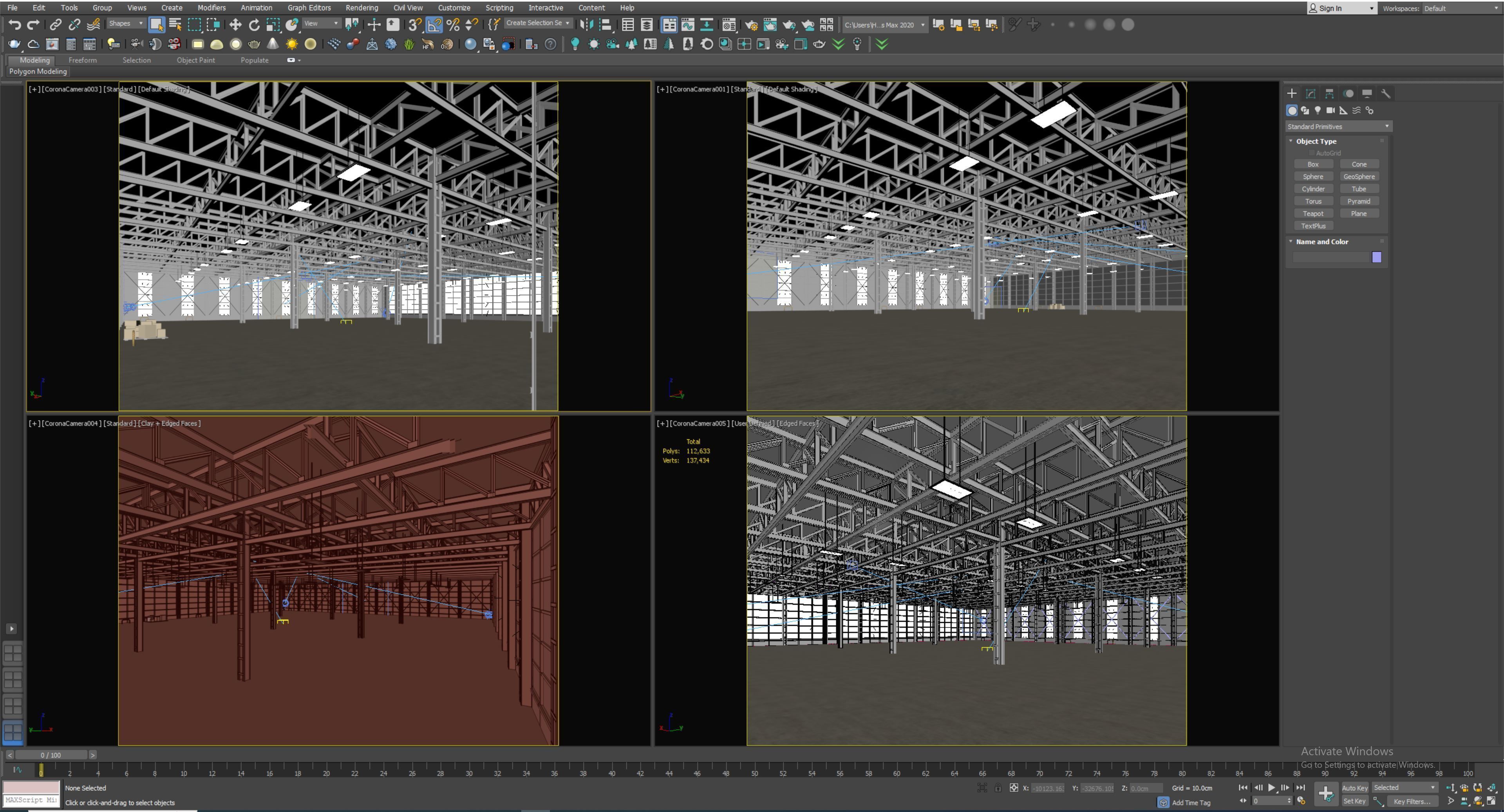Select the Lights category icon
This screenshot has height=812, width=1504.
pyautogui.click(x=1318, y=110)
